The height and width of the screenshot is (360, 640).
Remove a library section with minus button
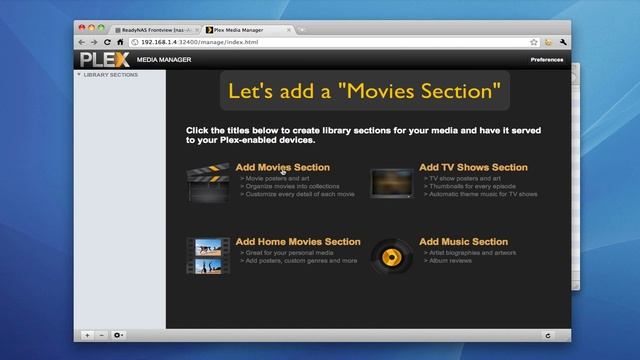(x=102, y=335)
